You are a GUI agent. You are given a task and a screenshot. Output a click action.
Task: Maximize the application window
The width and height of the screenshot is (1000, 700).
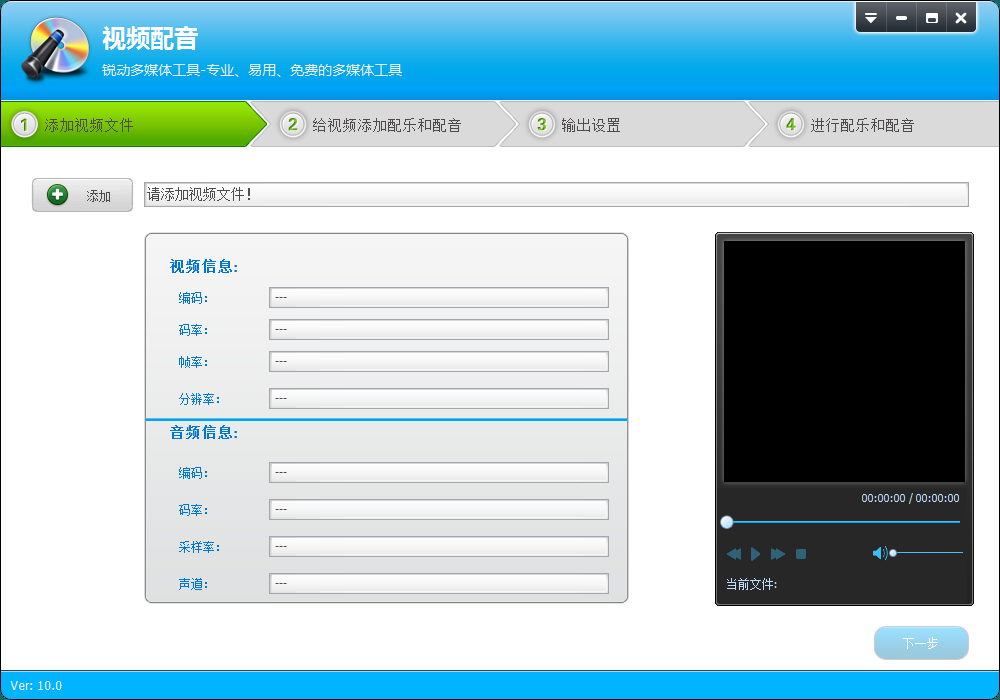coord(931,18)
